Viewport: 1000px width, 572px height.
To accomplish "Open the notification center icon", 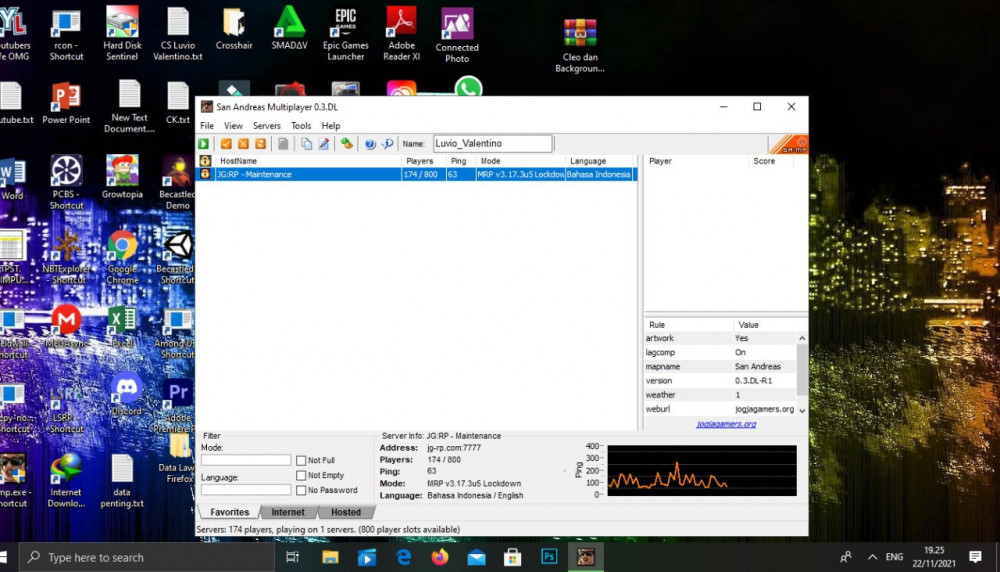I will tap(975, 557).
